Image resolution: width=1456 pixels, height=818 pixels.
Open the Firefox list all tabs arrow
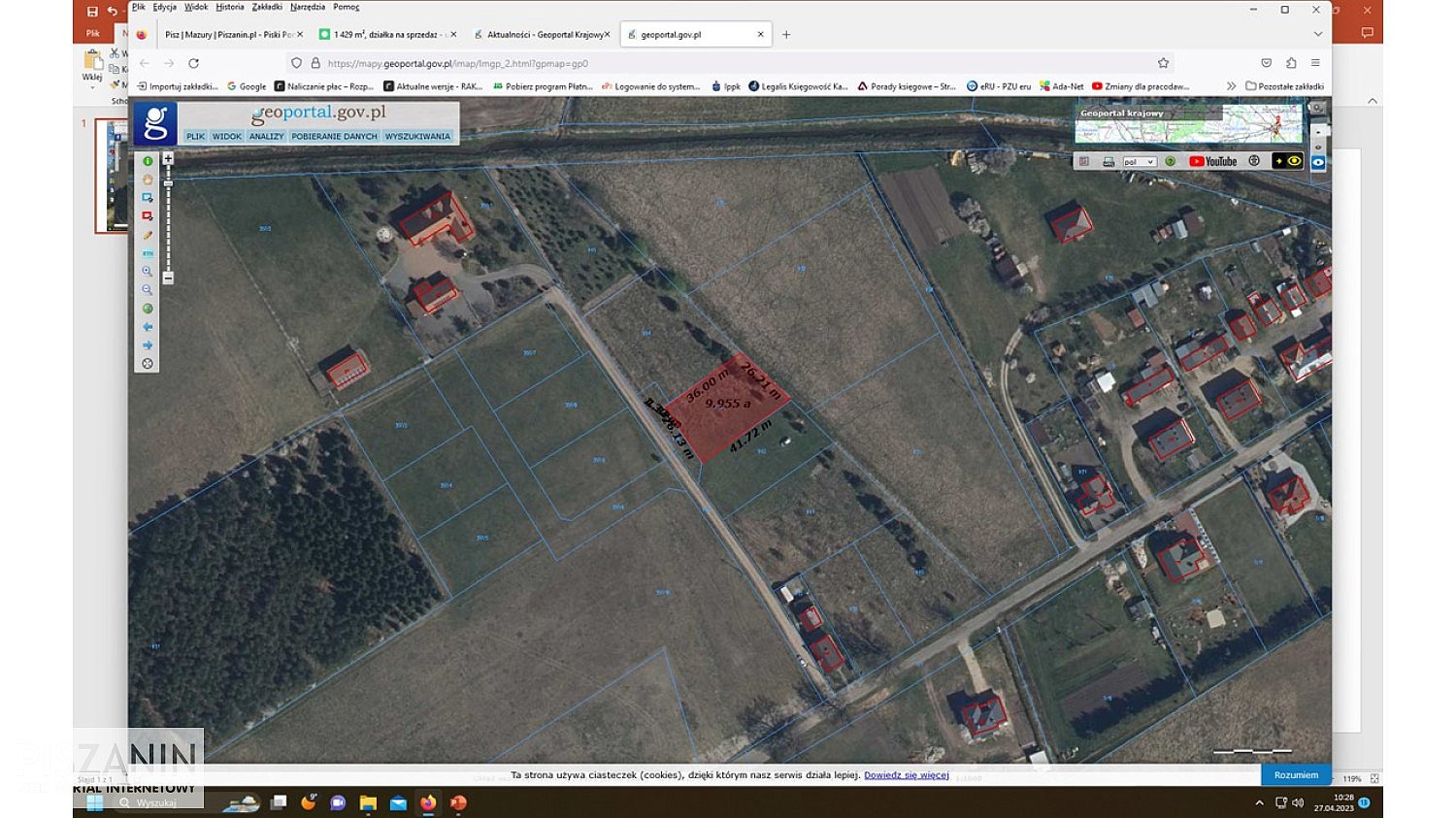(x=1317, y=34)
